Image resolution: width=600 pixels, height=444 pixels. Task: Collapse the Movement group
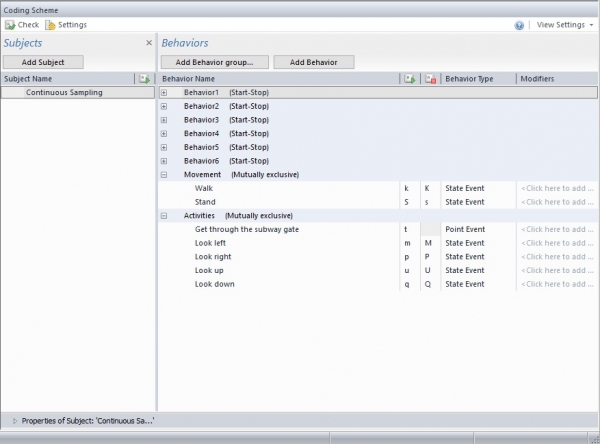(164, 175)
